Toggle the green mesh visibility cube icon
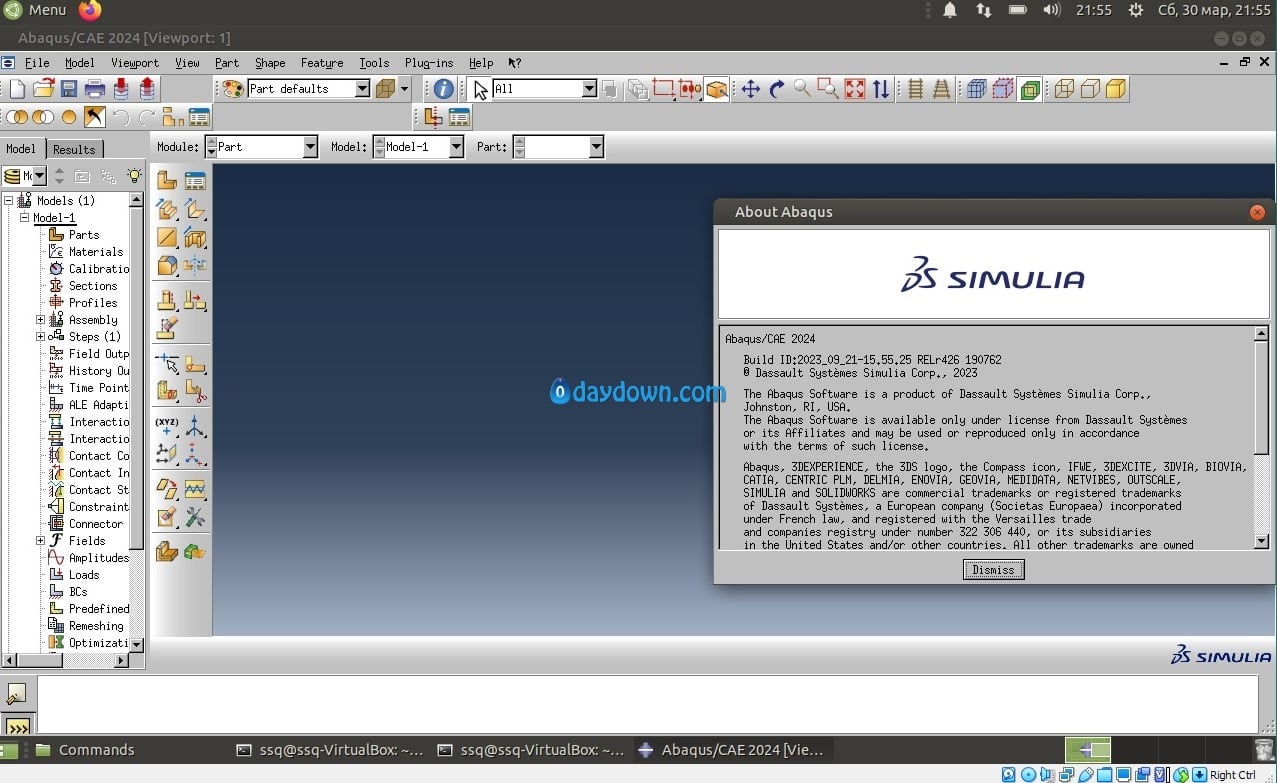The image size is (1277, 783). 1029,89
